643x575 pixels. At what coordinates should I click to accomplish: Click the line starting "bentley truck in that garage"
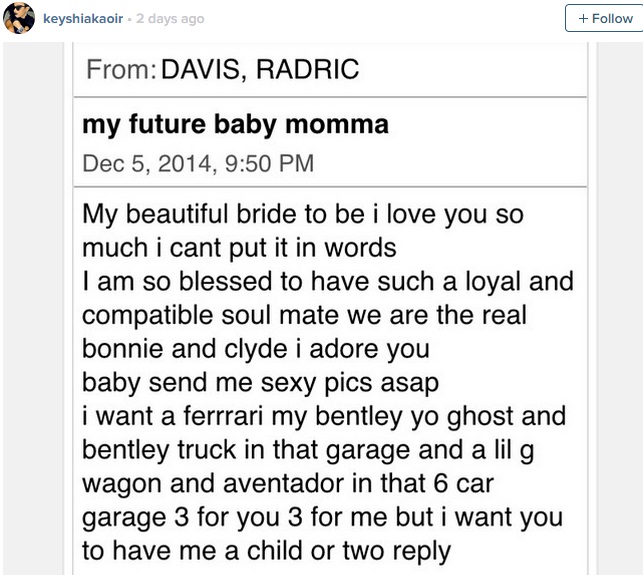[307, 450]
